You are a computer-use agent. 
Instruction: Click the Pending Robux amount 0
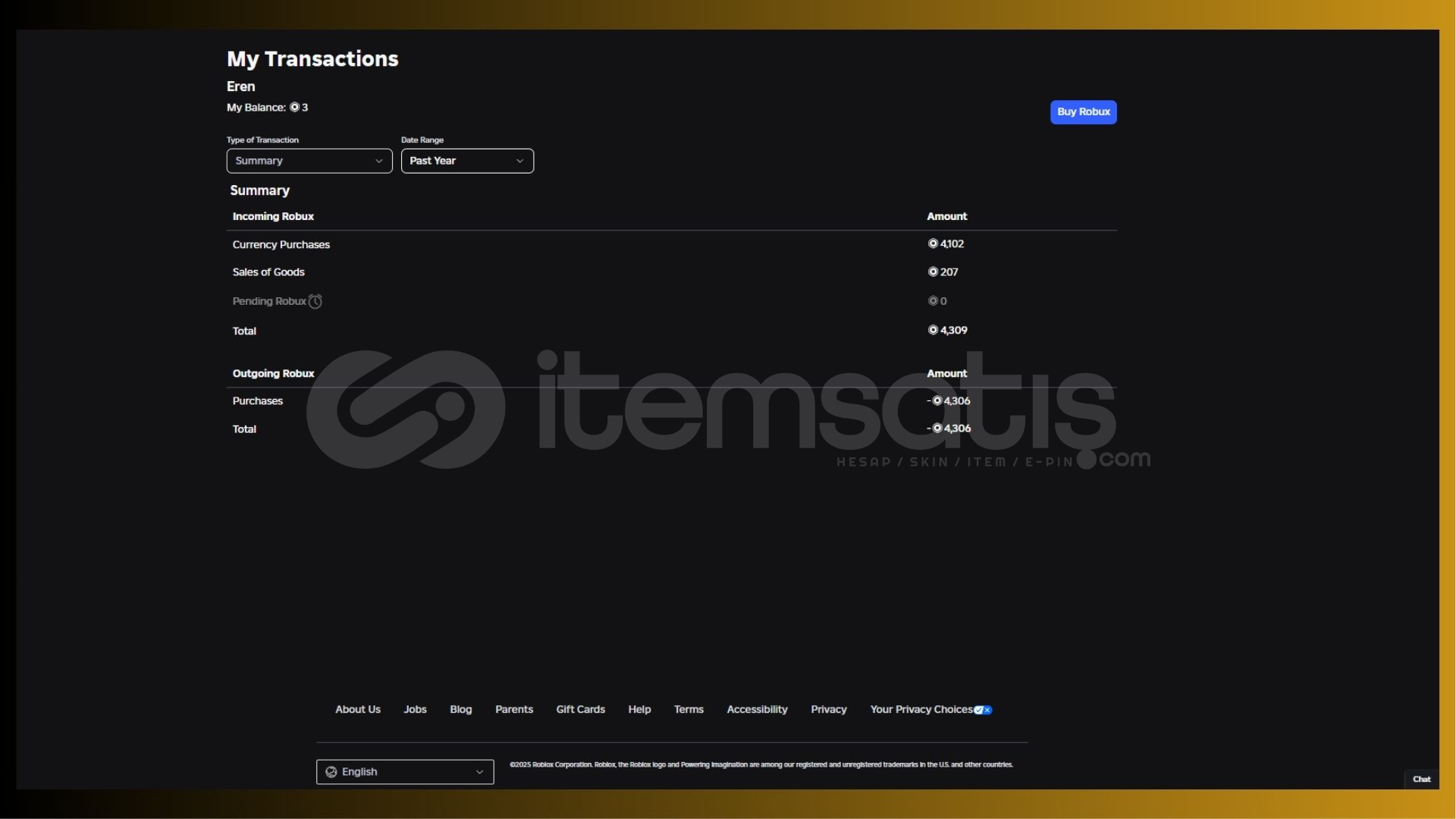pyautogui.click(x=937, y=301)
